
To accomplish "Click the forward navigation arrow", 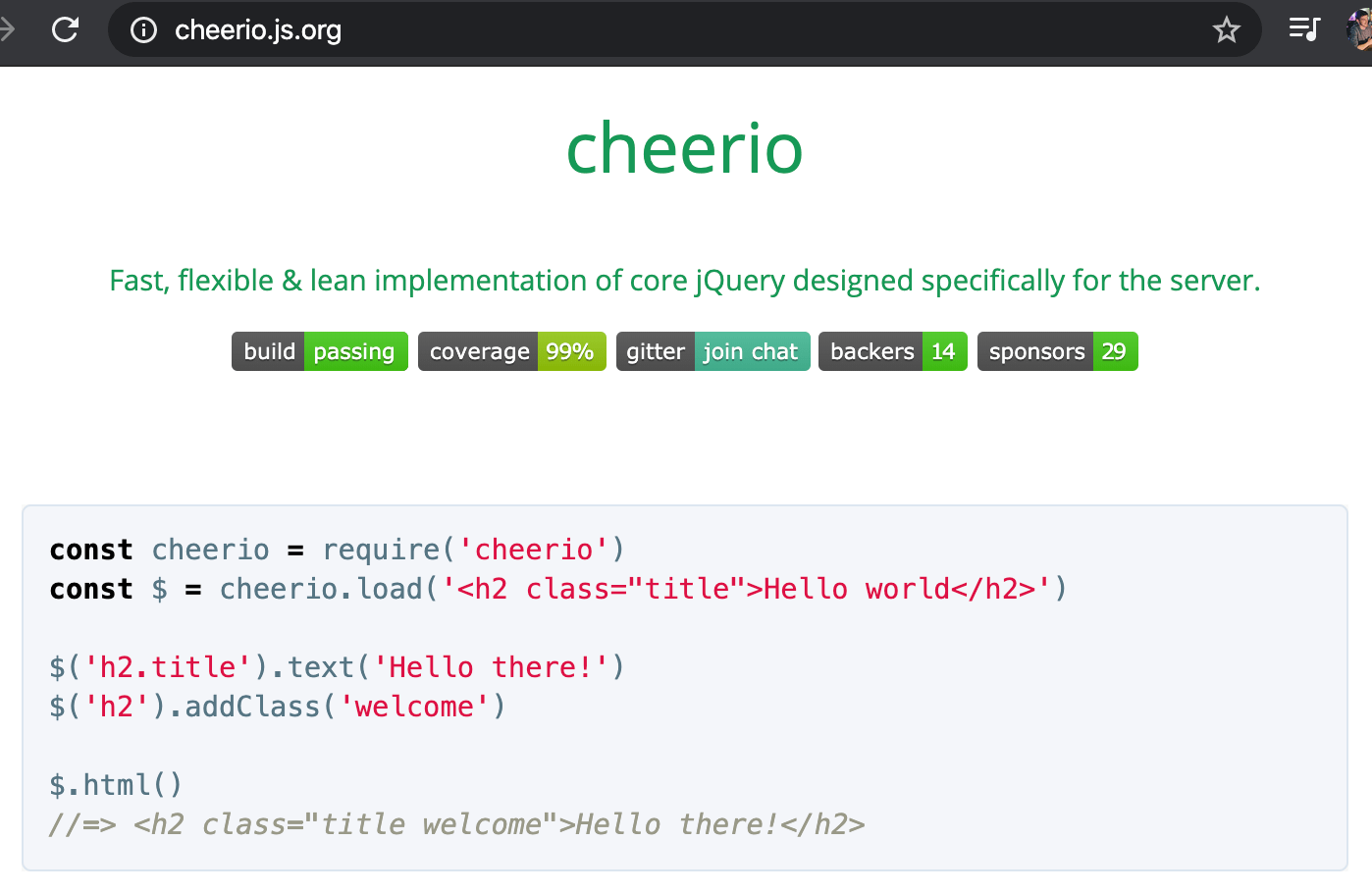I will click(x=7, y=29).
